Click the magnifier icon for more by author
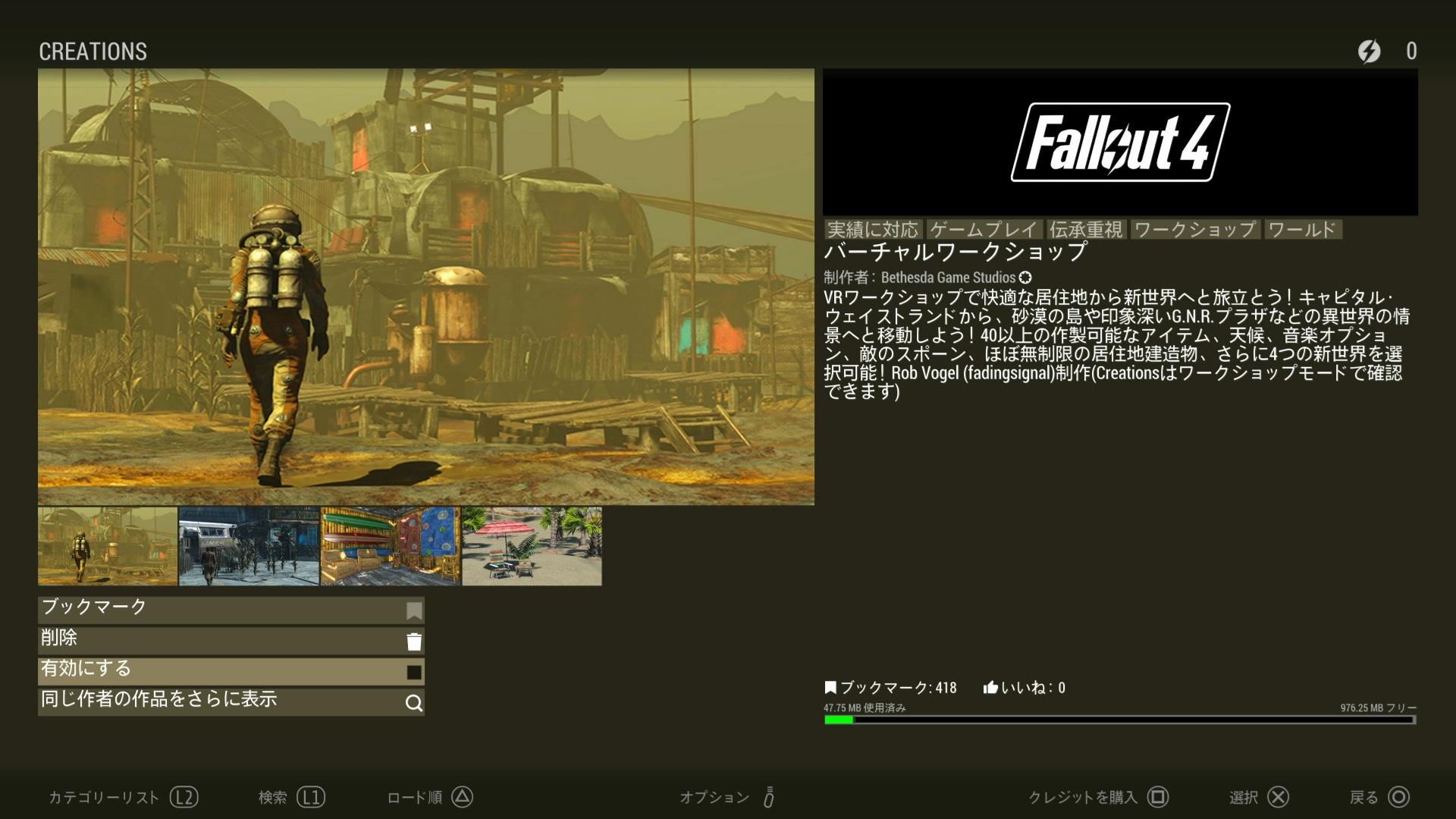This screenshot has width=1456, height=819. coord(414,703)
